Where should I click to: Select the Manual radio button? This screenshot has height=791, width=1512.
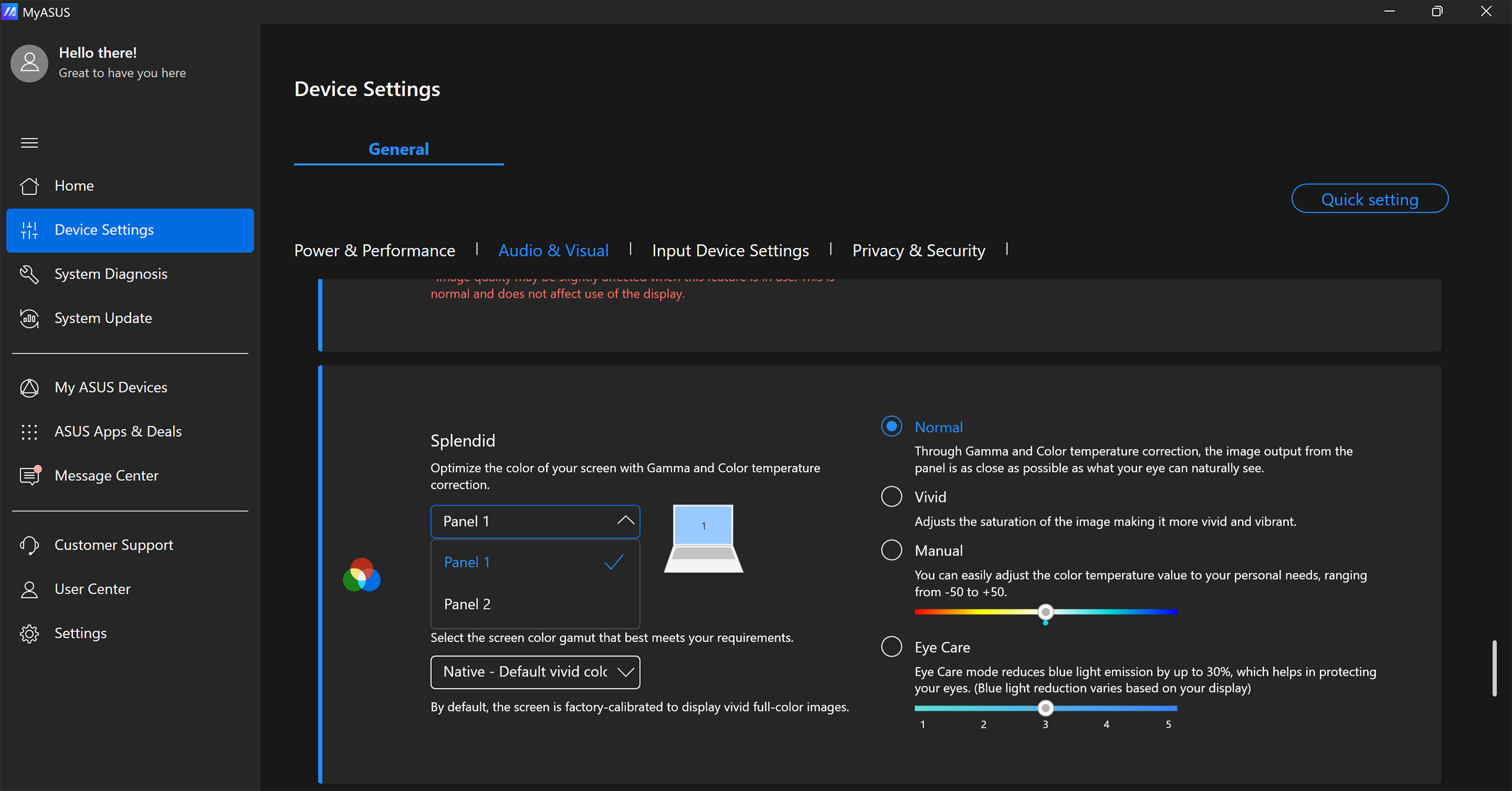click(891, 550)
